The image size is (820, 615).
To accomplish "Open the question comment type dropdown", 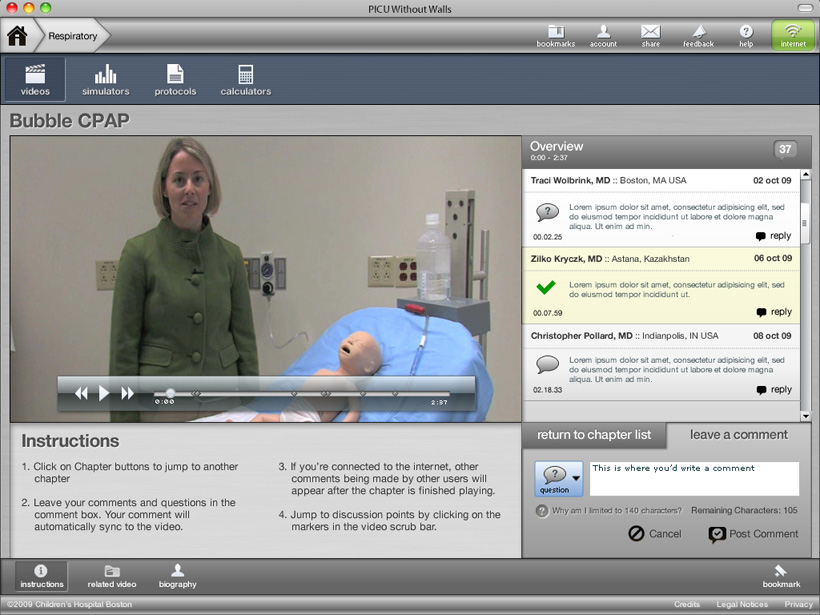I will (559, 479).
